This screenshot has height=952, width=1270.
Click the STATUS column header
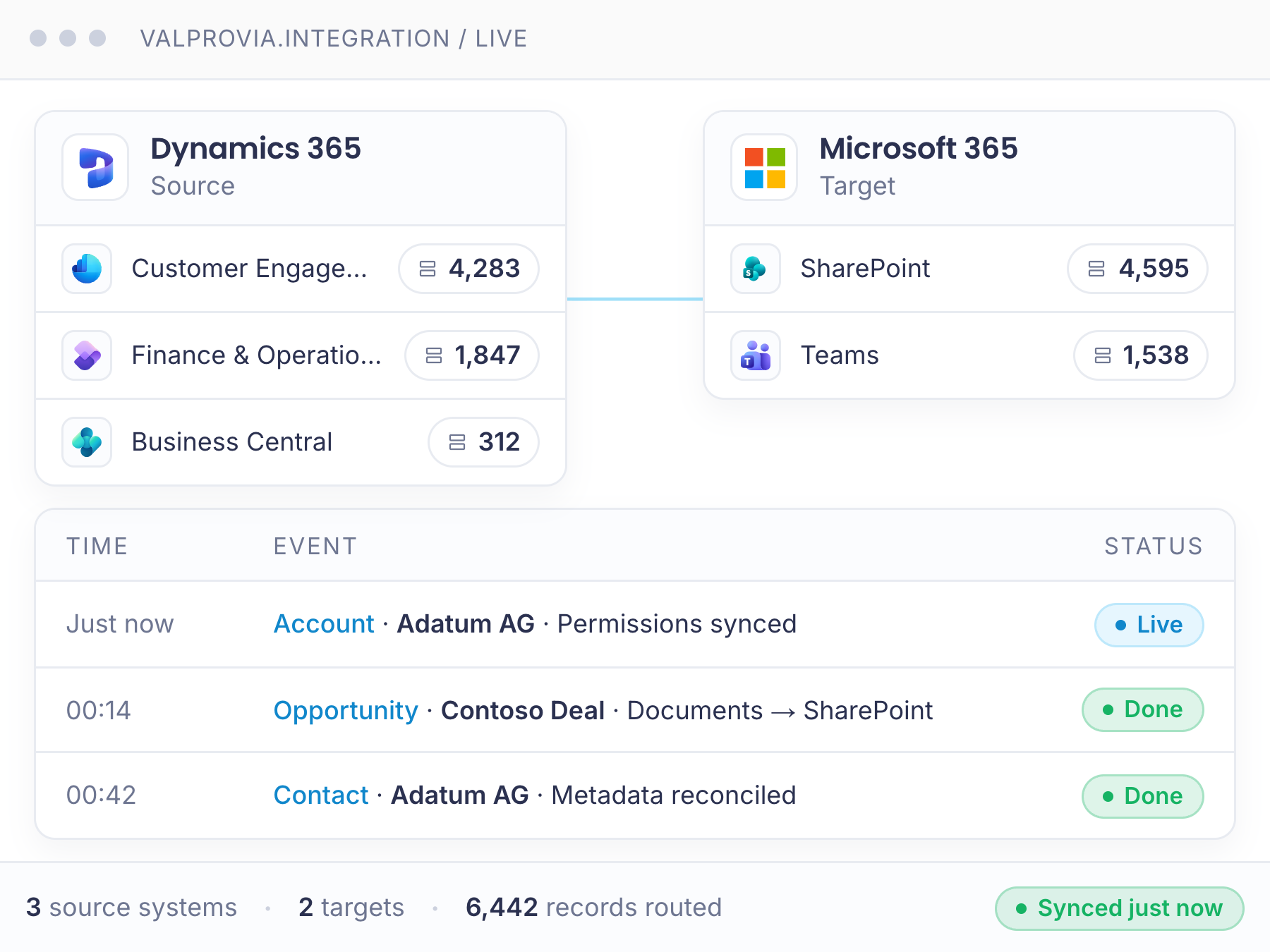pyautogui.click(x=1154, y=547)
